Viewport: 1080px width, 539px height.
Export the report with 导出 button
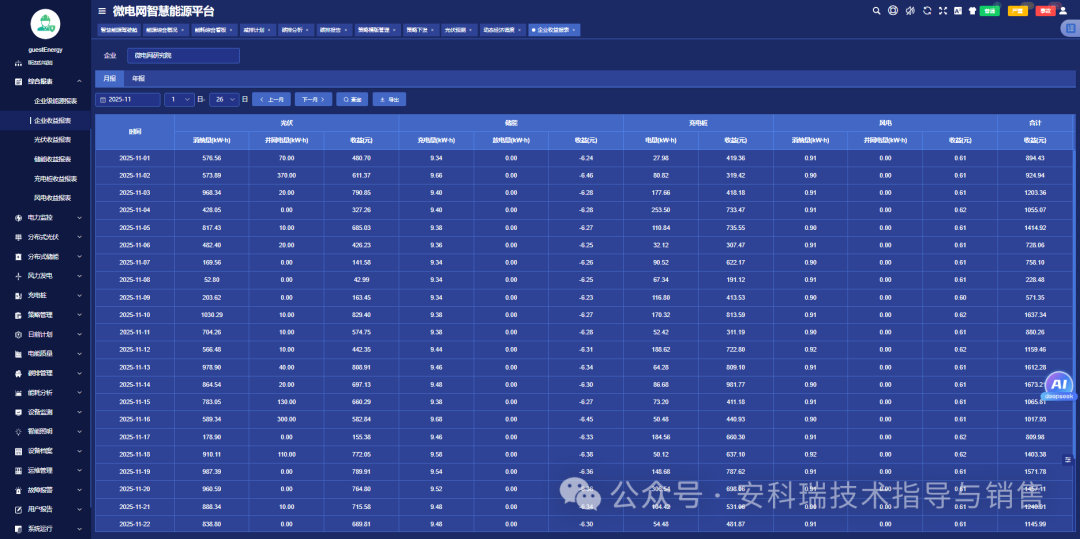389,100
